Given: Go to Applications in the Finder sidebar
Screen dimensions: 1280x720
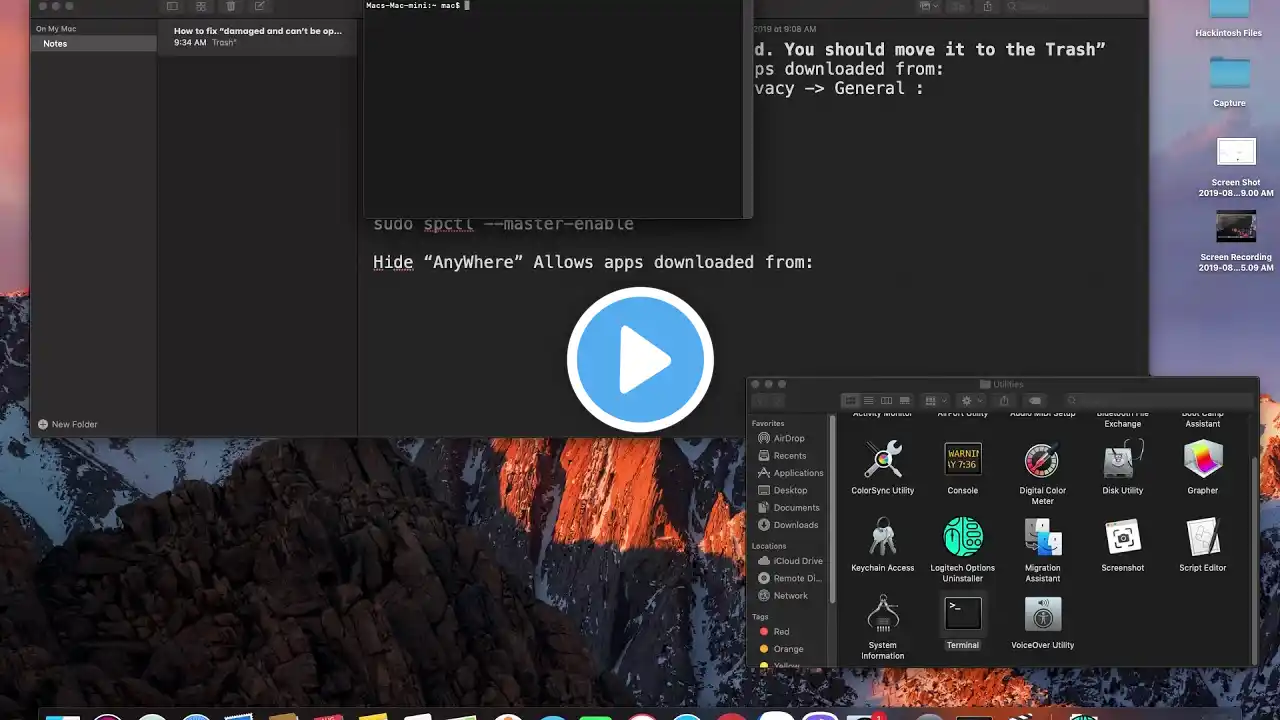Looking at the screenshot, I should tap(790, 473).
